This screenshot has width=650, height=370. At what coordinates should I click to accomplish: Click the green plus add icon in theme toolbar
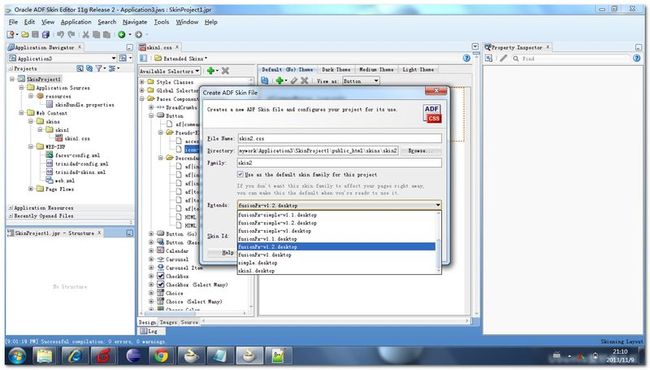point(280,80)
